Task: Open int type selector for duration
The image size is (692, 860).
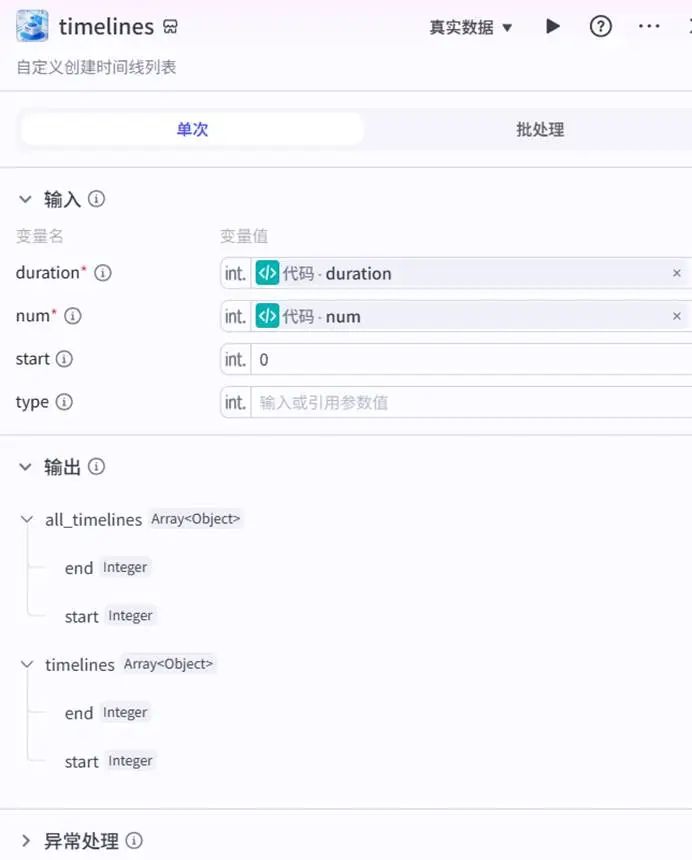Action: click(235, 273)
